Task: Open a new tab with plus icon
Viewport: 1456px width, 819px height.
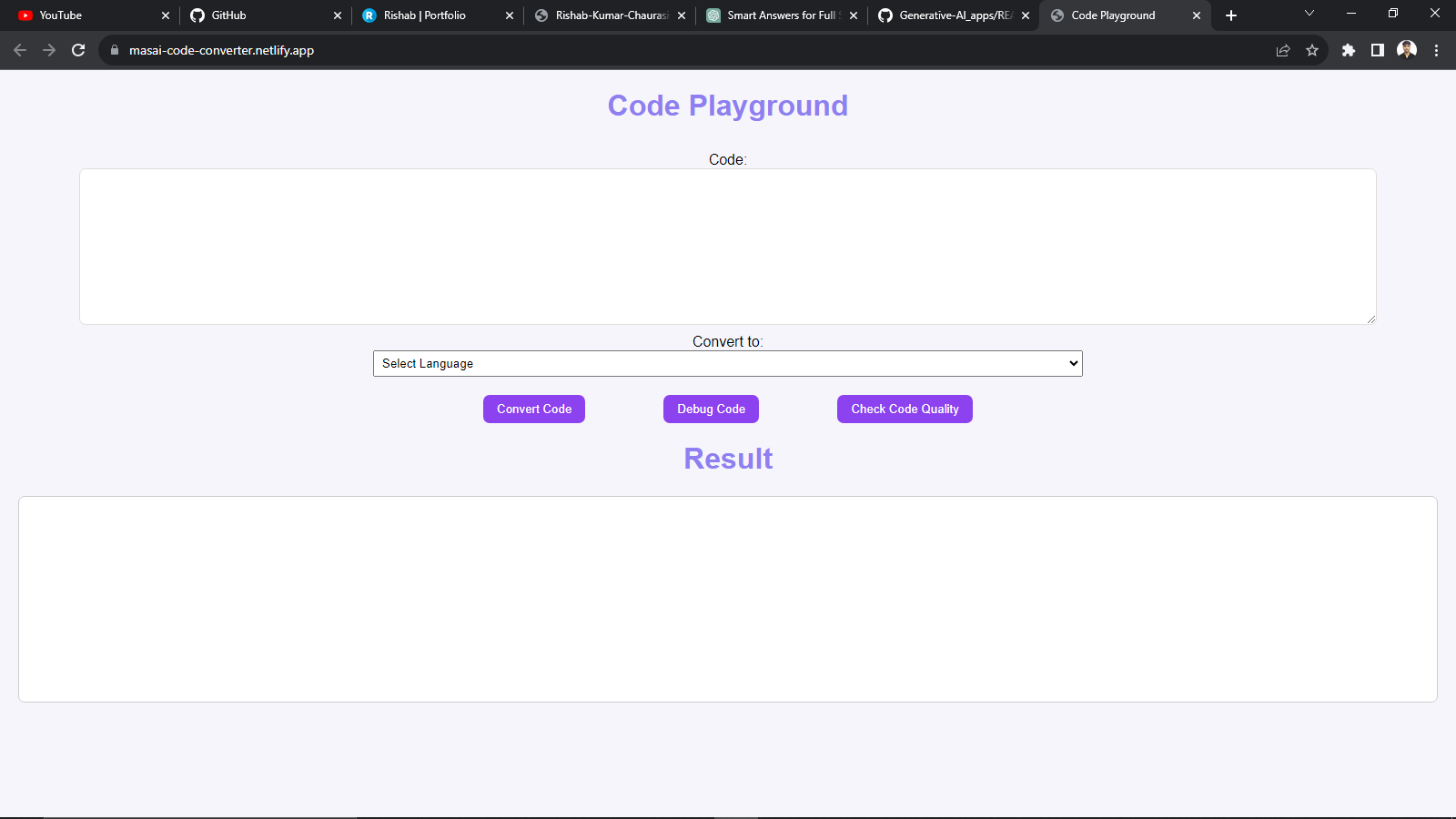Action: [1231, 15]
